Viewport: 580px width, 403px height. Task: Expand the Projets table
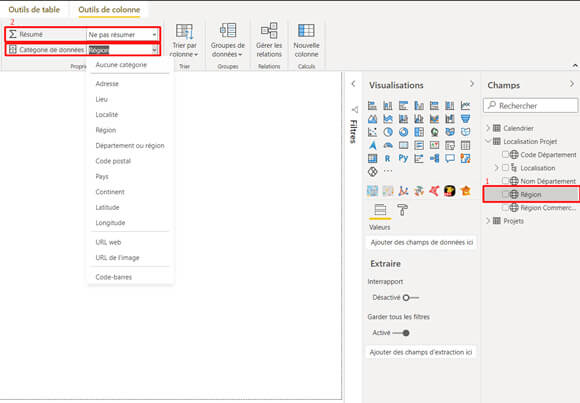(488, 221)
